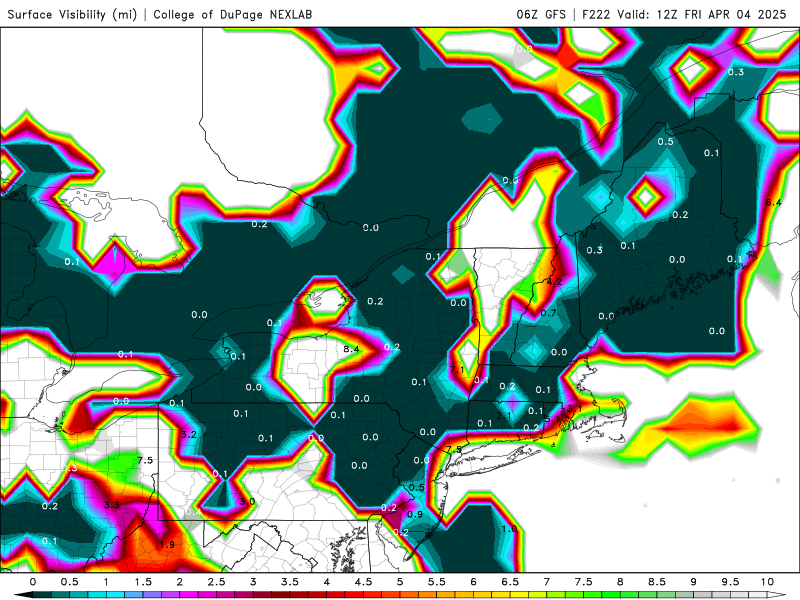
Task: Click the "06Z GFS" model run label
Action: (541, 14)
